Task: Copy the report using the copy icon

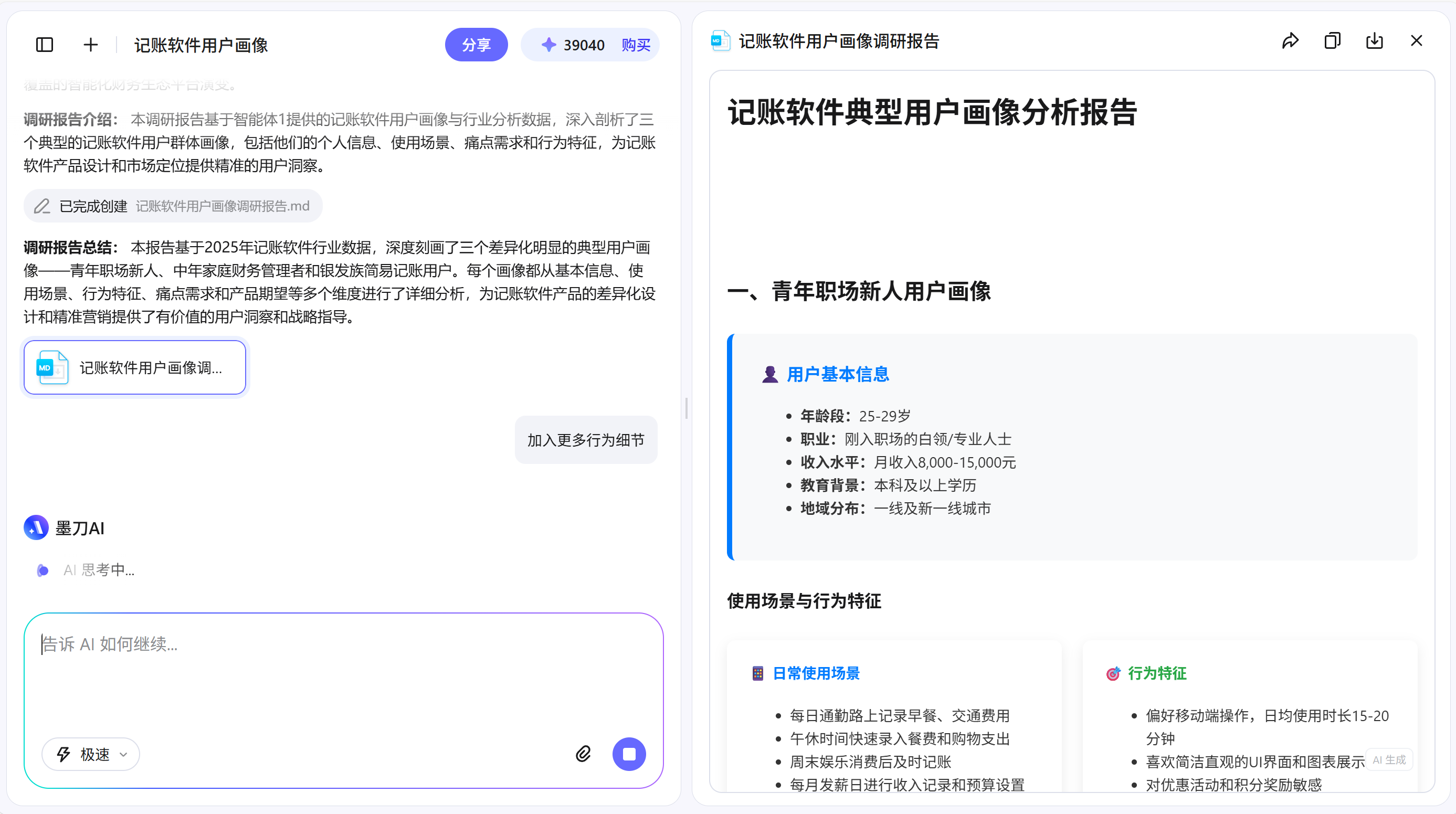Action: pyautogui.click(x=1332, y=40)
